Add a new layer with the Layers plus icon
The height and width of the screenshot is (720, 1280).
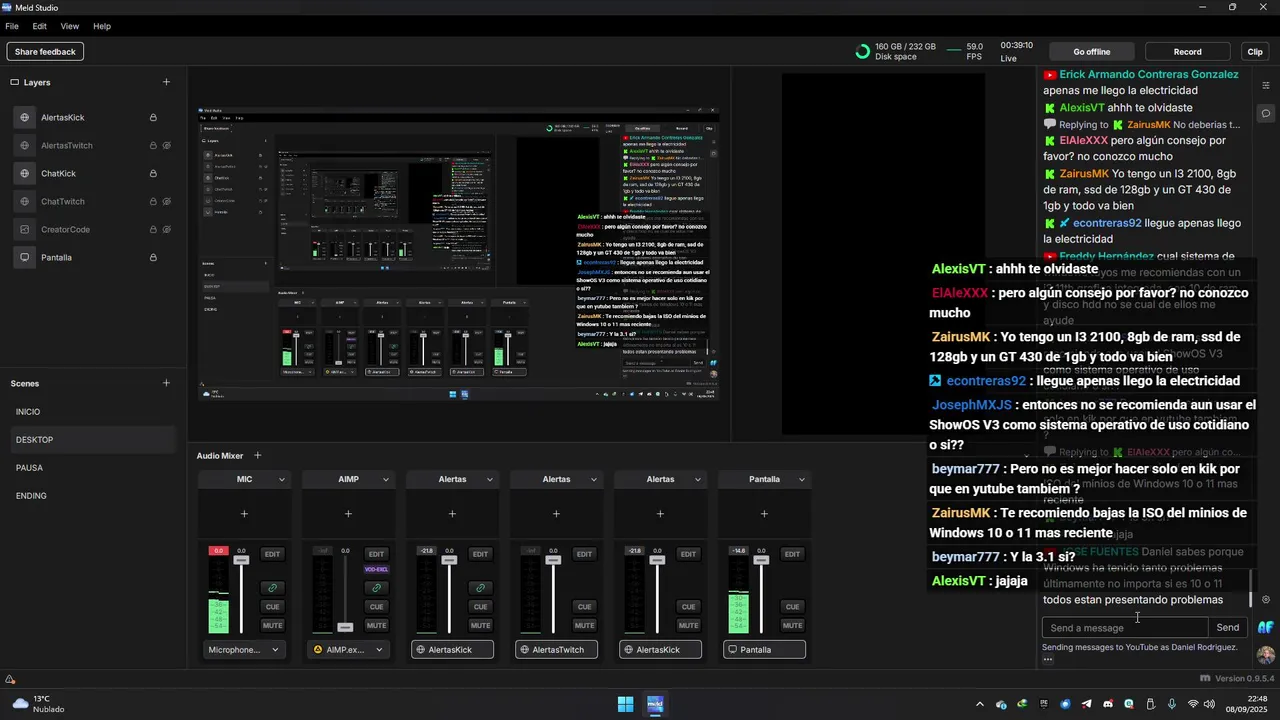pos(166,82)
